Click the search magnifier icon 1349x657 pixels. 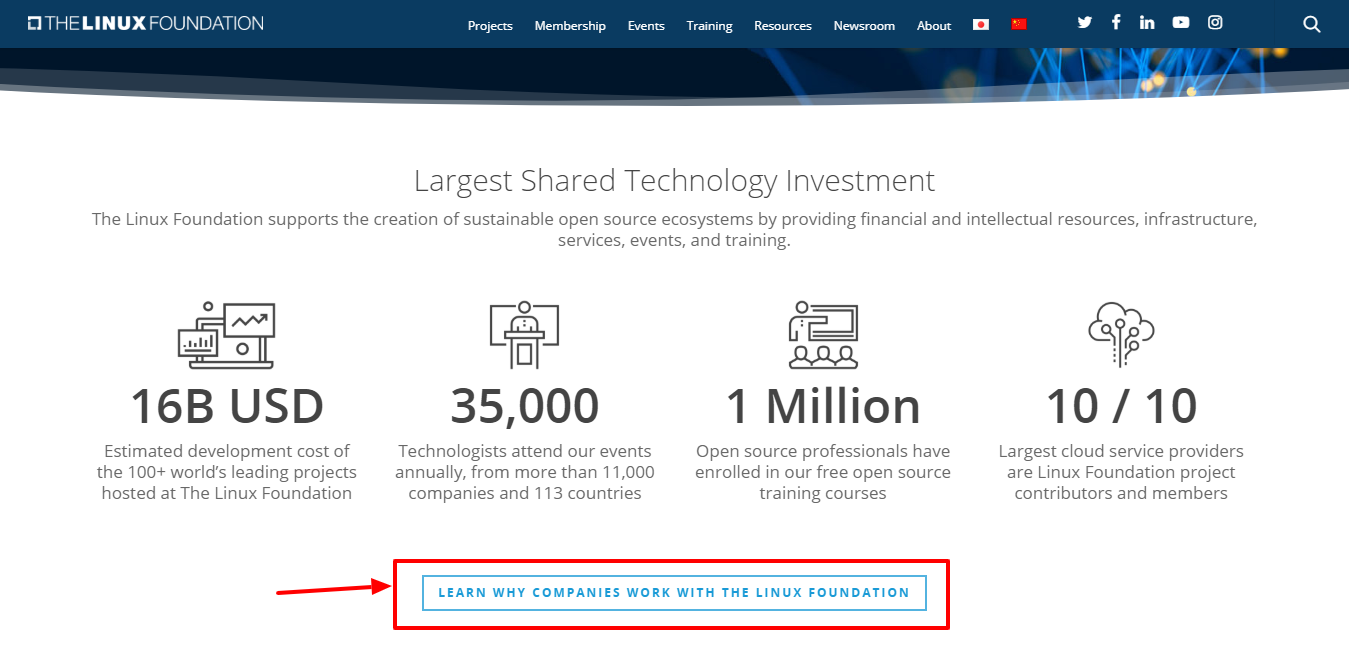click(1312, 25)
